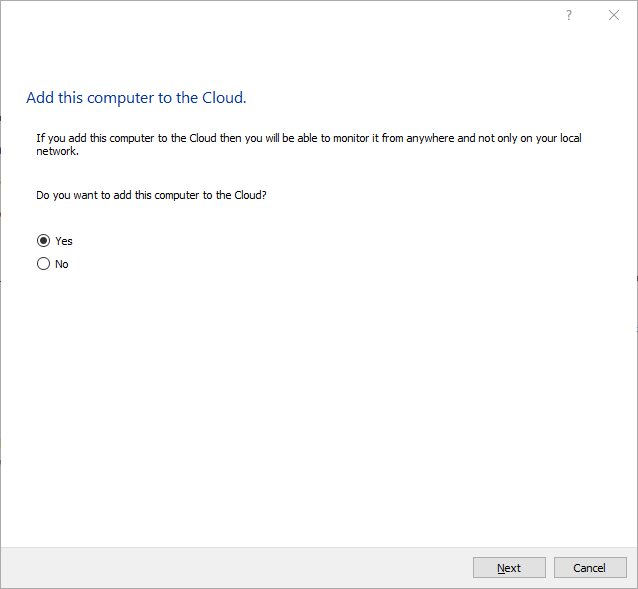Screen dimensions: 638x589
Task: Click the empty radio circle next to No
Action: 43,264
